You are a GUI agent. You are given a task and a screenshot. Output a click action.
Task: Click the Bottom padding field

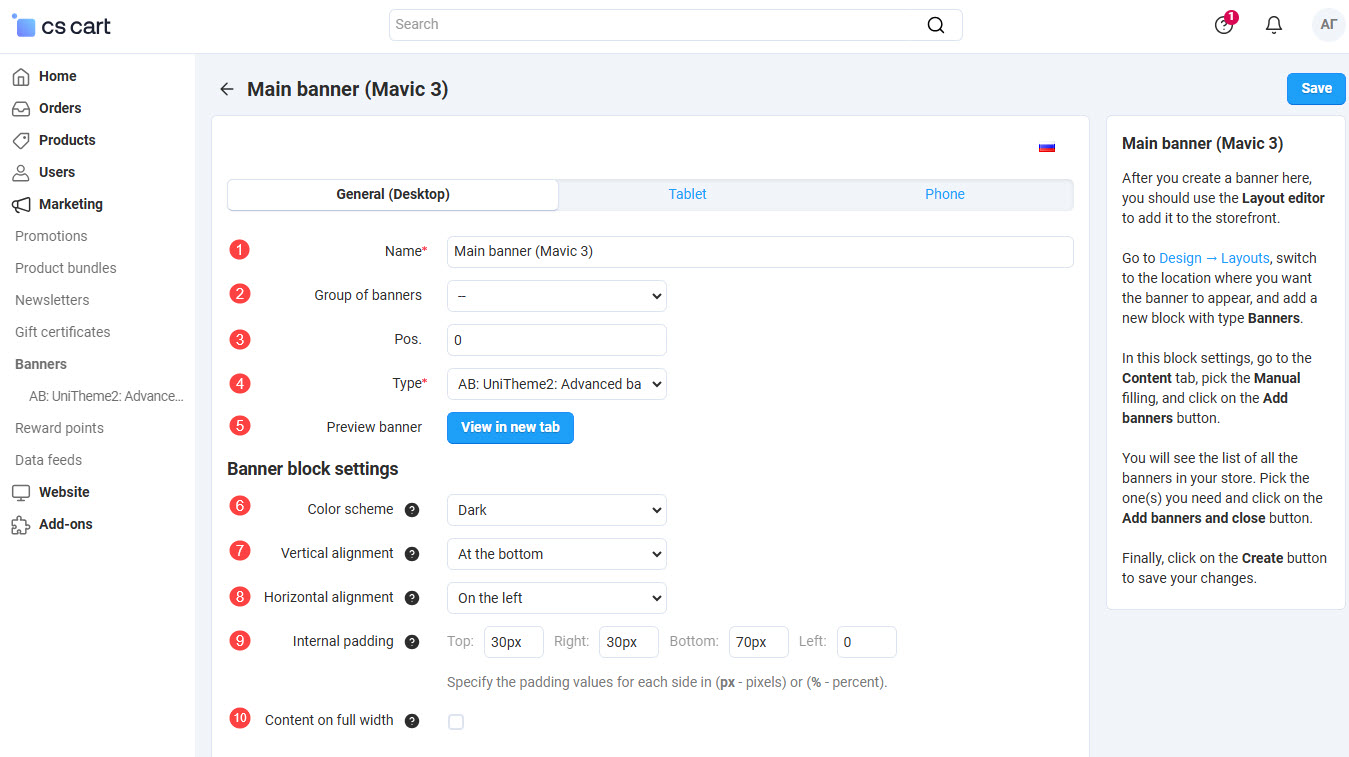[759, 642]
